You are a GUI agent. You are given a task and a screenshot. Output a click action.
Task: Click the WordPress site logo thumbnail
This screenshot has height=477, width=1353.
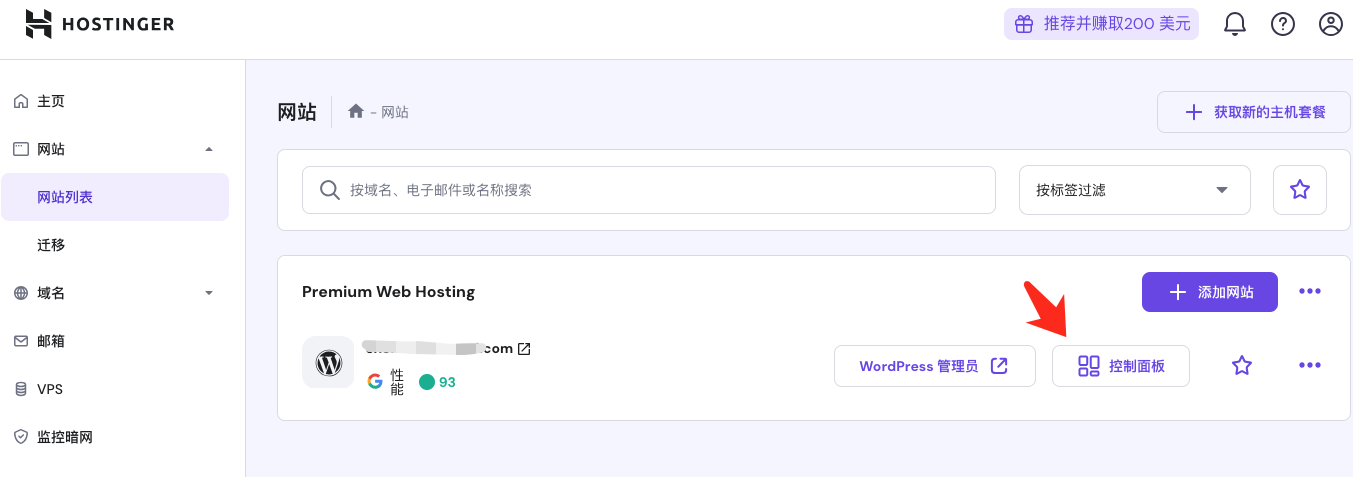(328, 362)
